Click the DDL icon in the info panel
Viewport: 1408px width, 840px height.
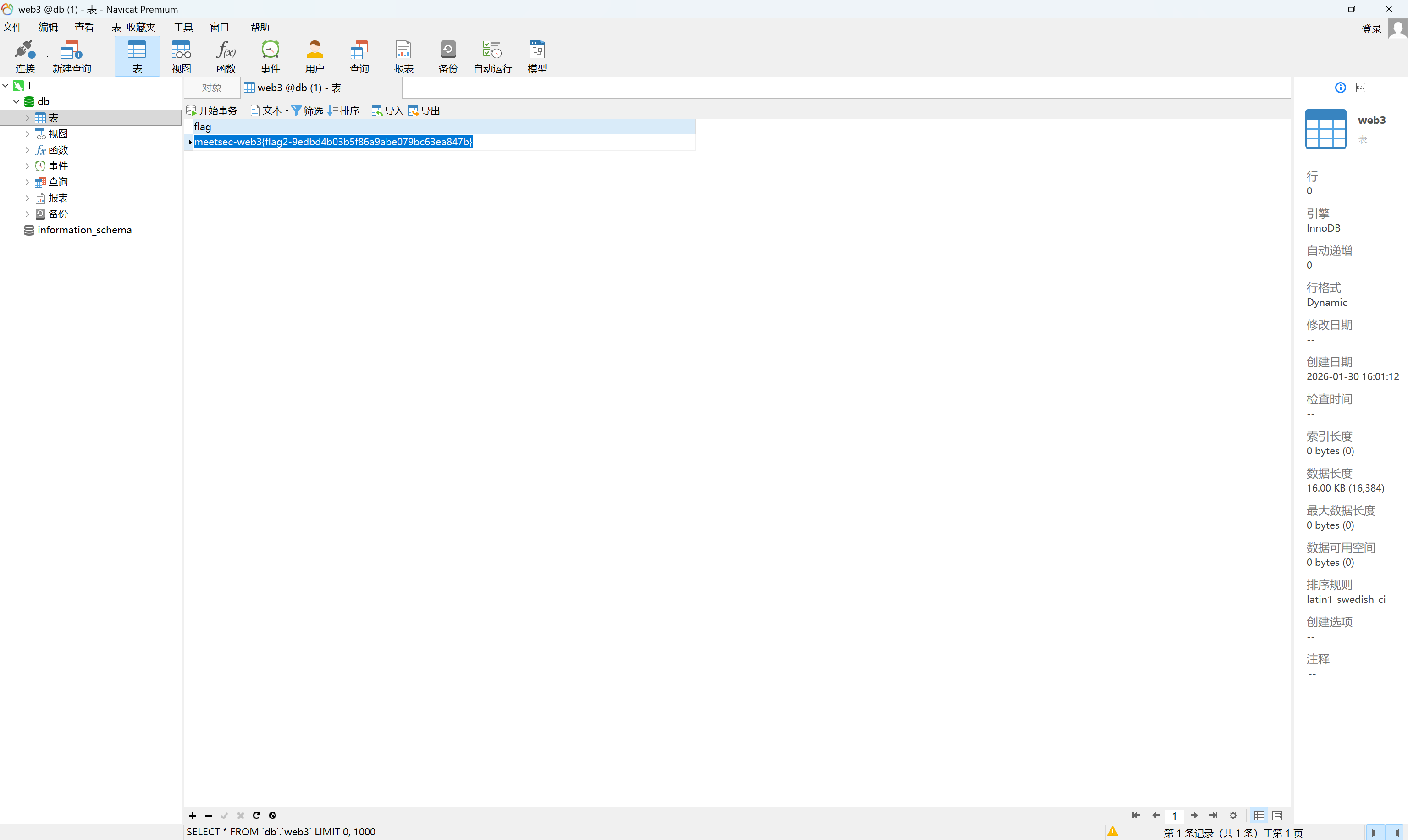[1360, 87]
